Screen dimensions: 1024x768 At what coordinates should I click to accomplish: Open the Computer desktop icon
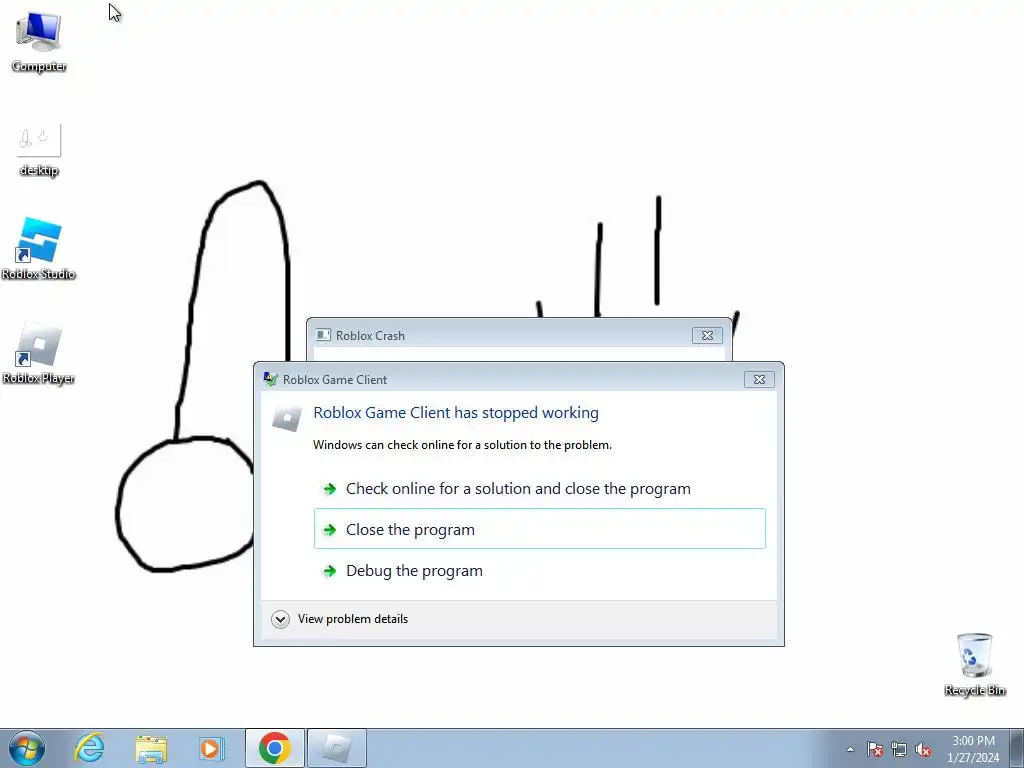pos(39,42)
